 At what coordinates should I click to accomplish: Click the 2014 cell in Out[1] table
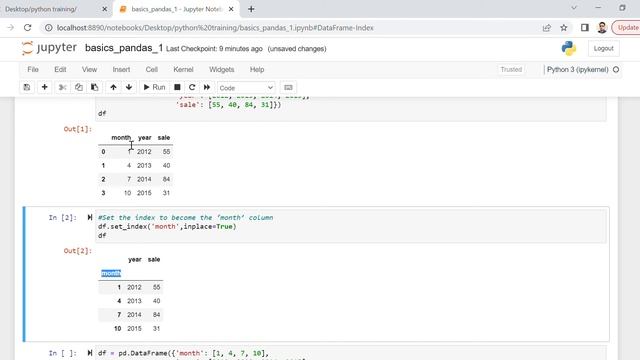[x=144, y=179]
